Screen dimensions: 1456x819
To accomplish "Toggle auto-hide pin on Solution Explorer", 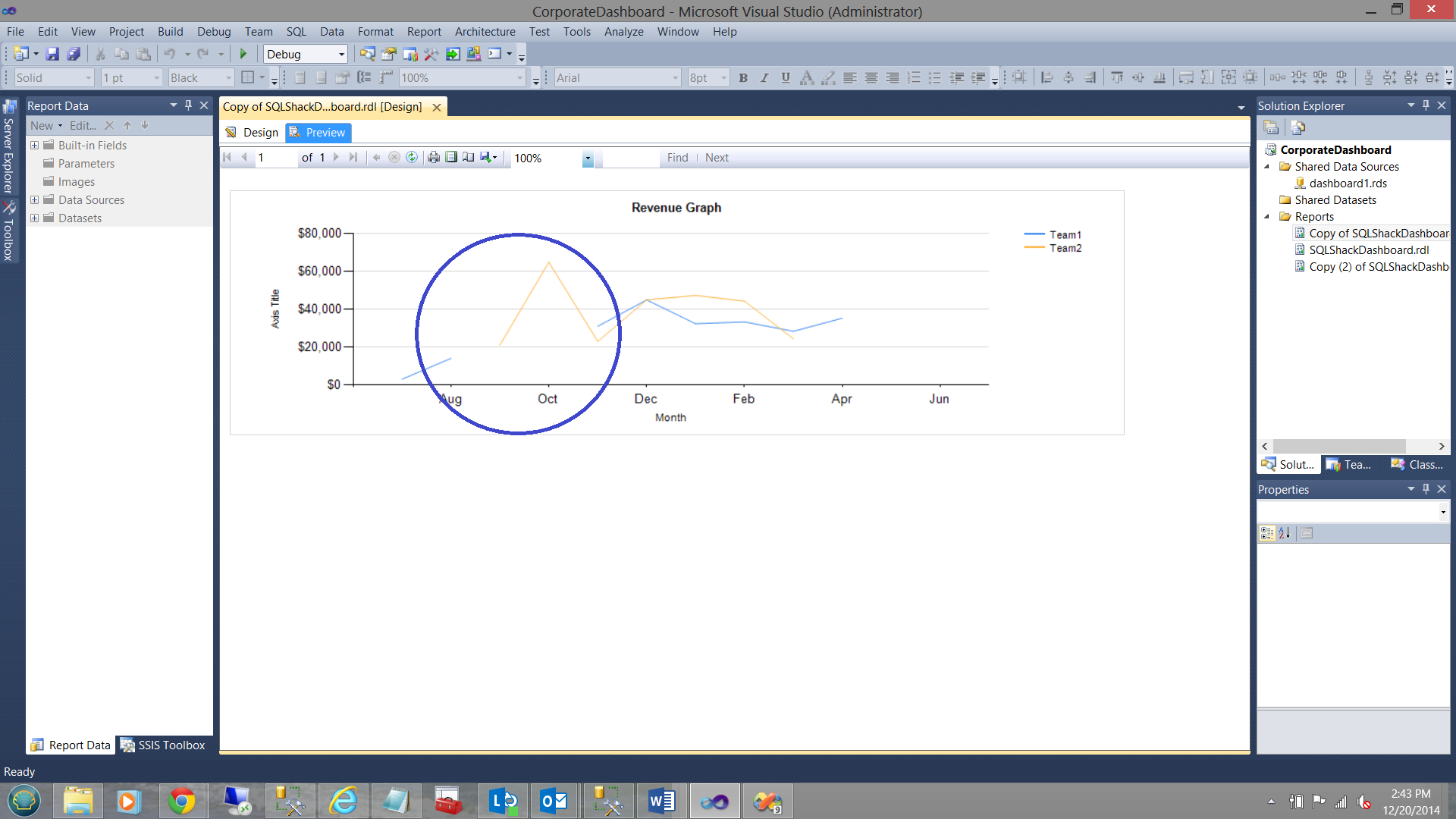I will pyautogui.click(x=1426, y=105).
